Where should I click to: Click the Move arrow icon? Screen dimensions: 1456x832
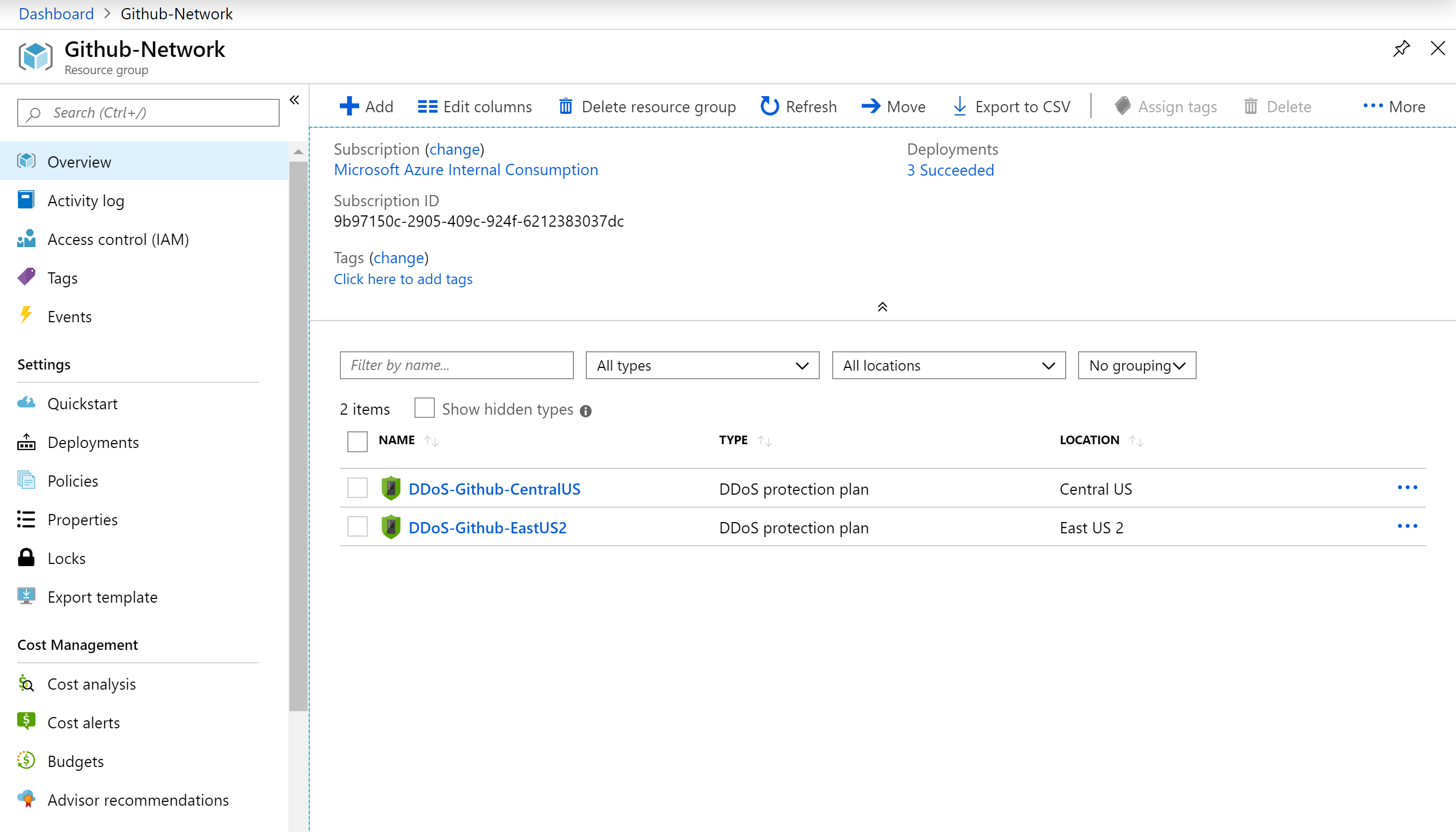pyautogui.click(x=871, y=106)
